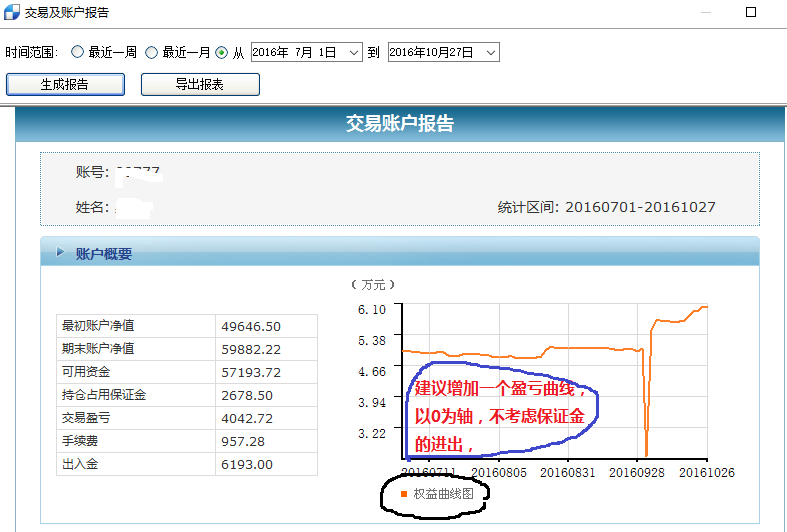
Task: Collapse the 账户概要 section triangle
Action: tap(60, 253)
